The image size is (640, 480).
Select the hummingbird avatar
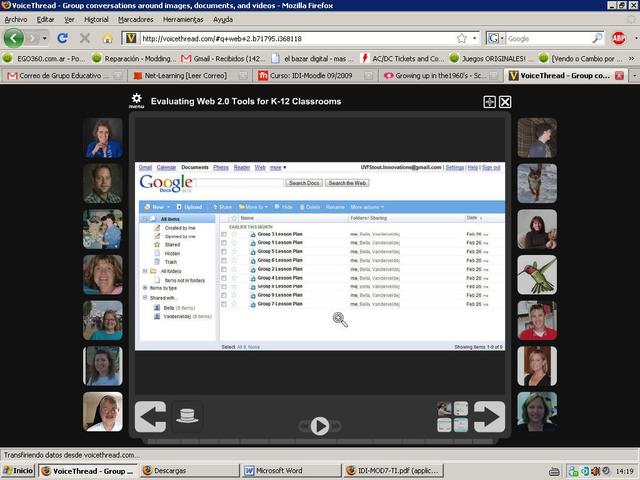pos(537,275)
